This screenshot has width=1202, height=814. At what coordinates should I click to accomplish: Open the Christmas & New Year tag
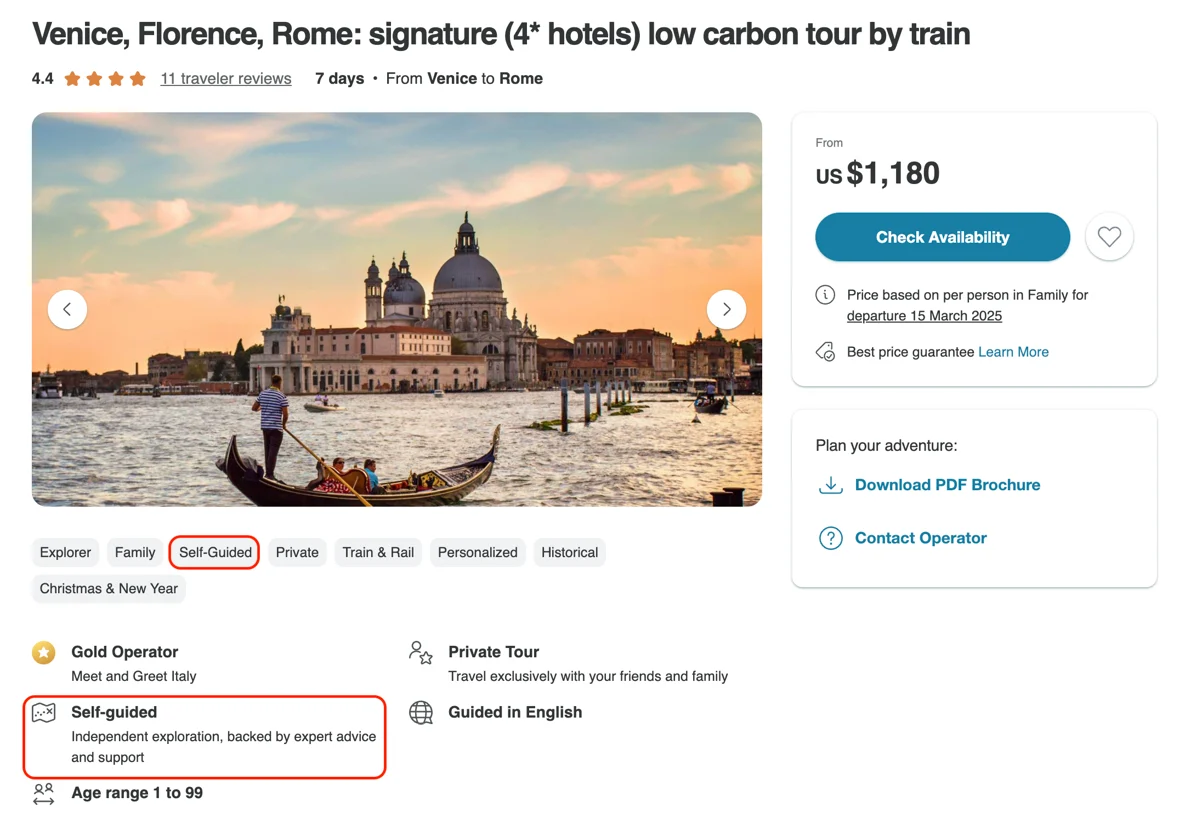click(109, 588)
